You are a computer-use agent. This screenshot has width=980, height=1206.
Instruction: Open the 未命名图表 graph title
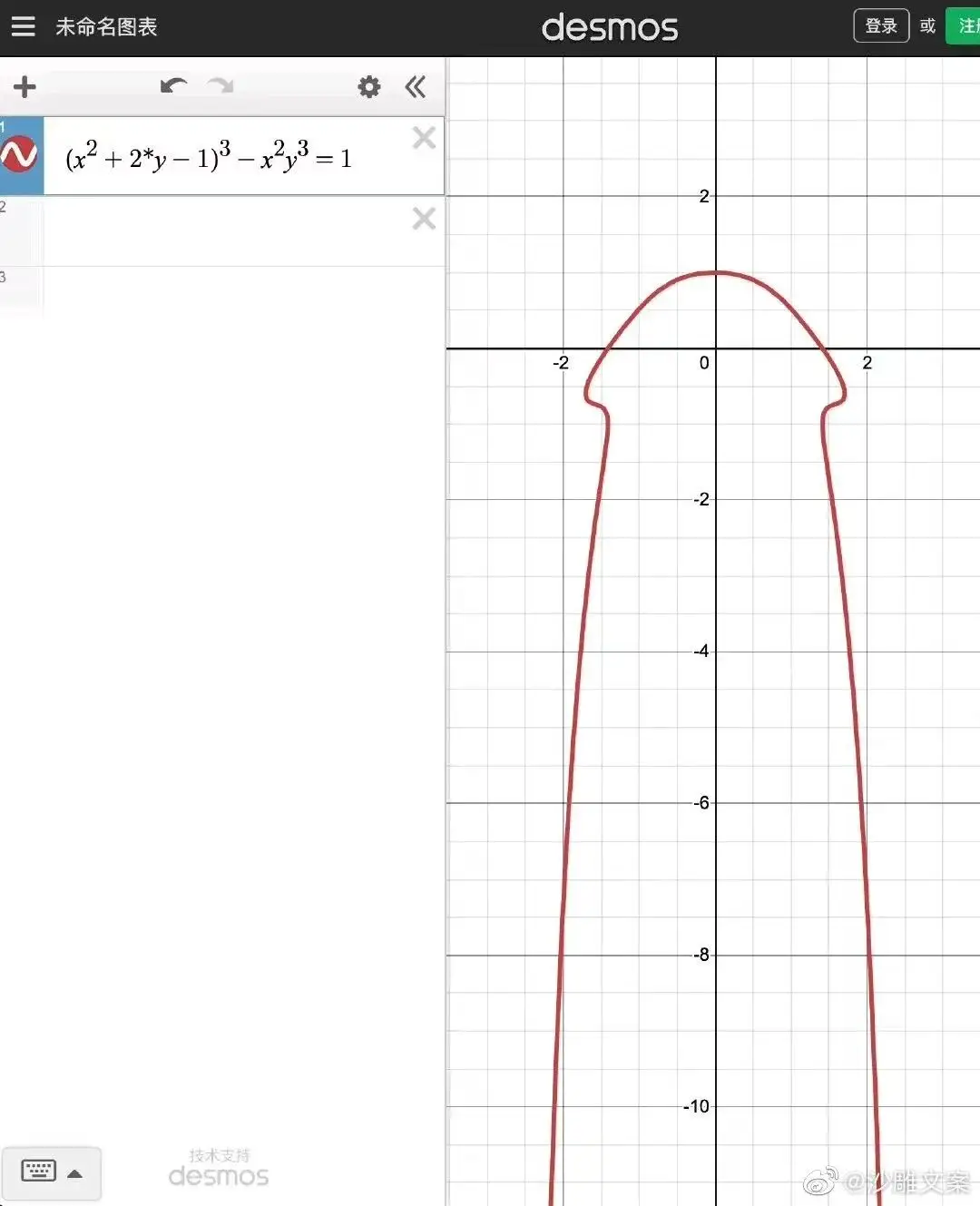pos(106,27)
